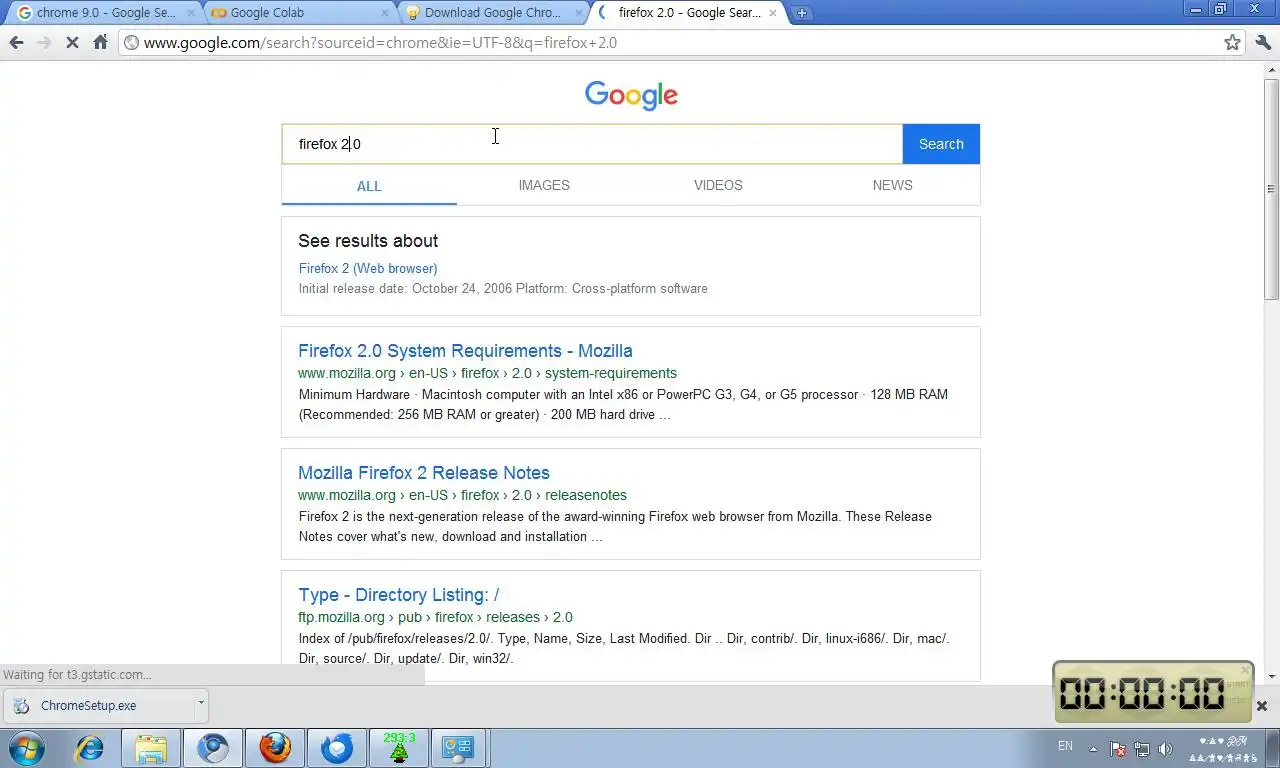Open the blue Thunderbird-like taskbar icon
The image size is (1280, 768).
pyautogui.click(x=337, y=748)
